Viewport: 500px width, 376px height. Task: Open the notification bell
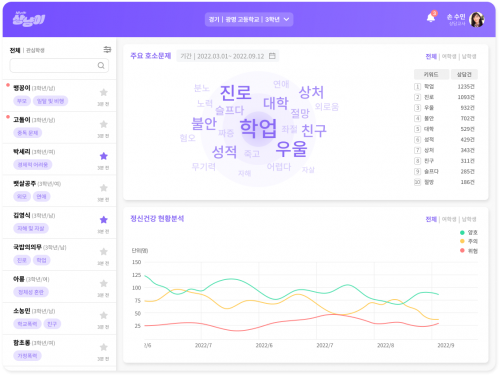click(431, 18)
